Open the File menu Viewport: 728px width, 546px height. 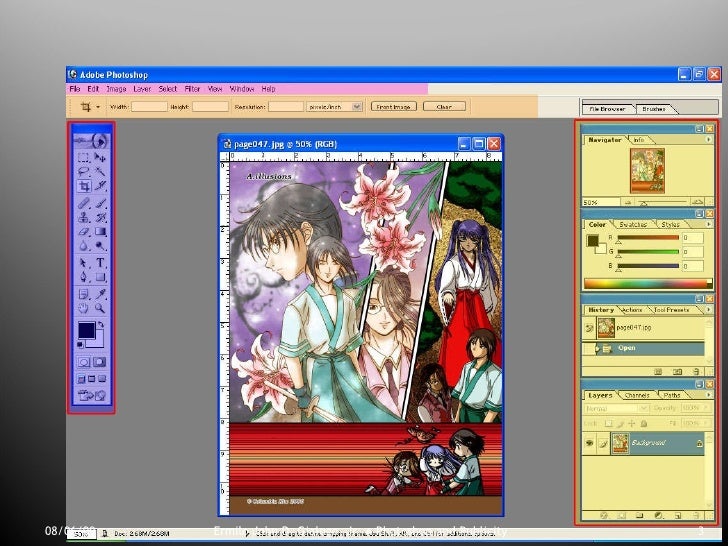[75, 89]
